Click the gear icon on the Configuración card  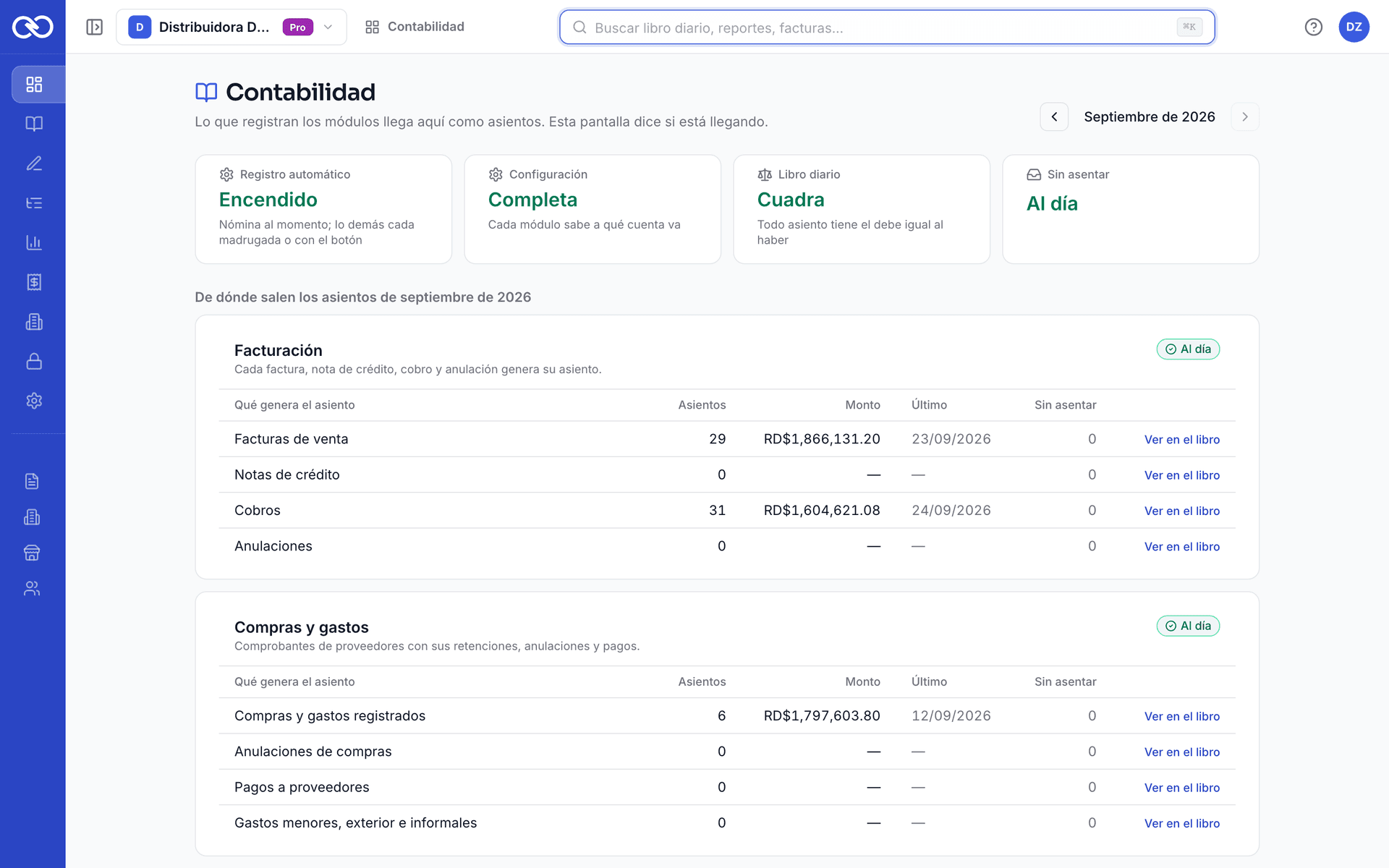(x=496, y=174)
